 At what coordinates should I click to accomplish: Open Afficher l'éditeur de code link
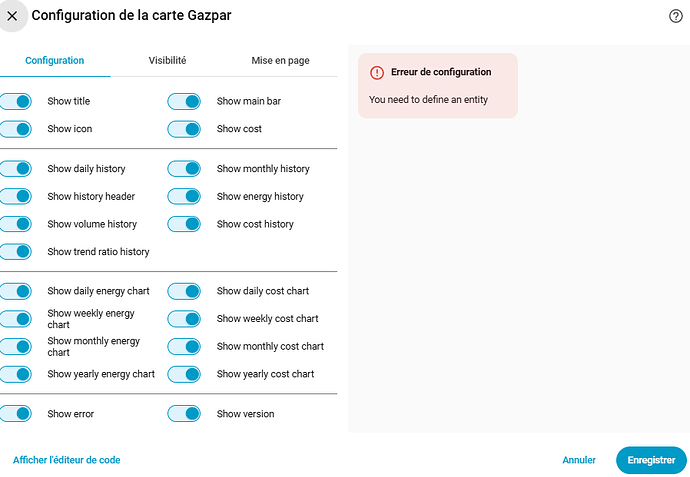pyautogui.click(x=66, y=460)
